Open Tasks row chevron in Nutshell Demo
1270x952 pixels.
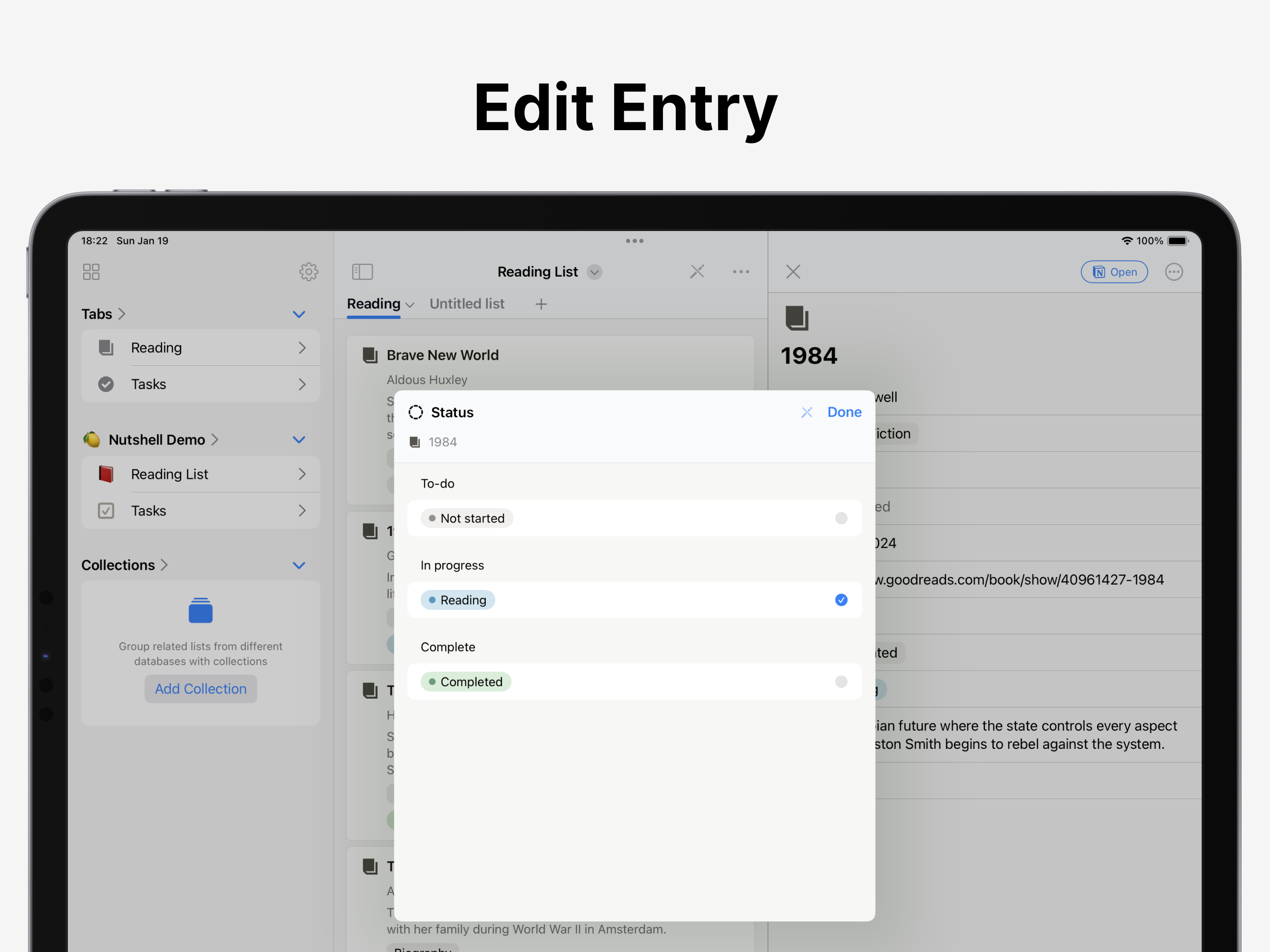pyautogui.click(x=302, y=511)
